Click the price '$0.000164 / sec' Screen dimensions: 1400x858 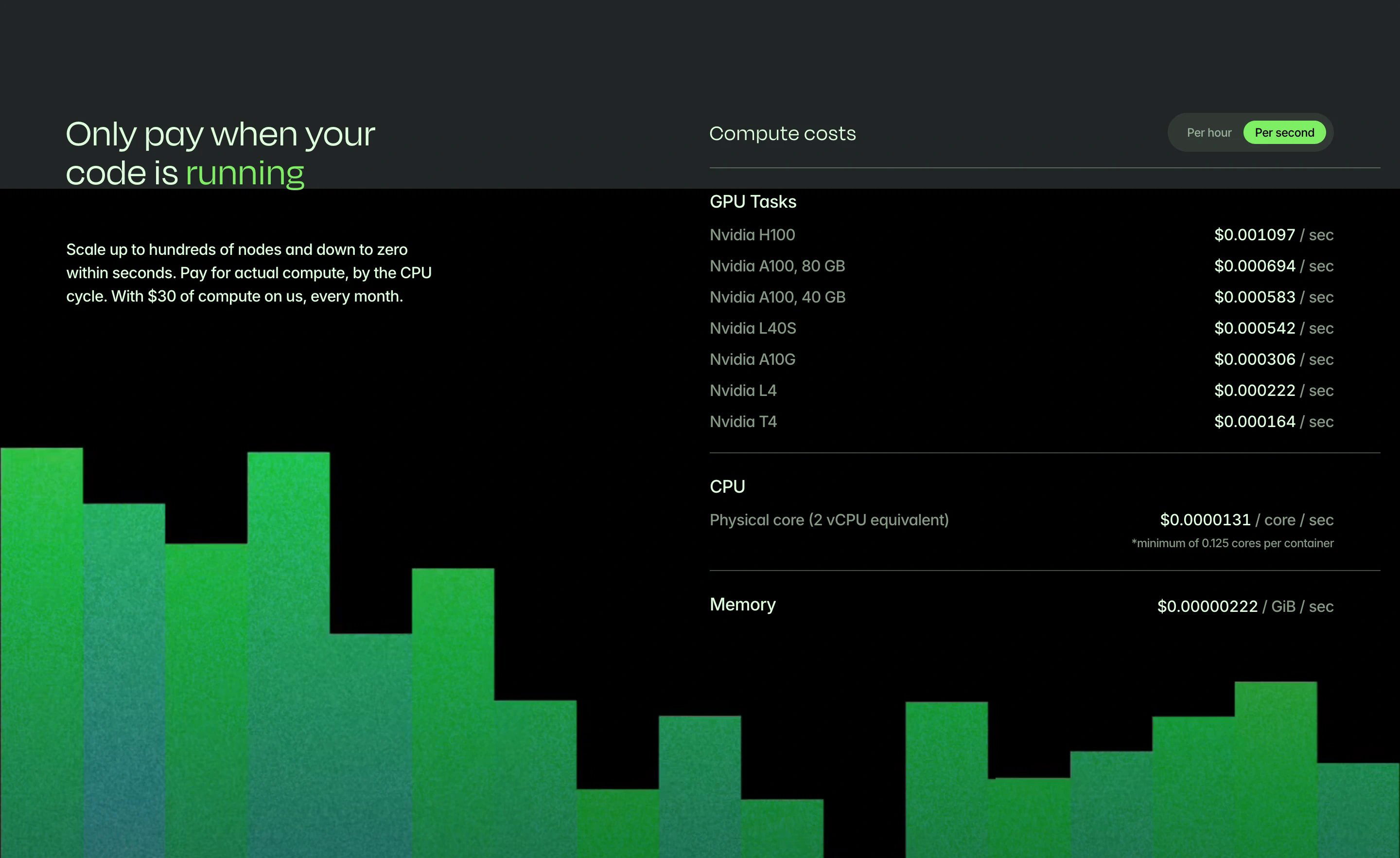(1273, 421)
